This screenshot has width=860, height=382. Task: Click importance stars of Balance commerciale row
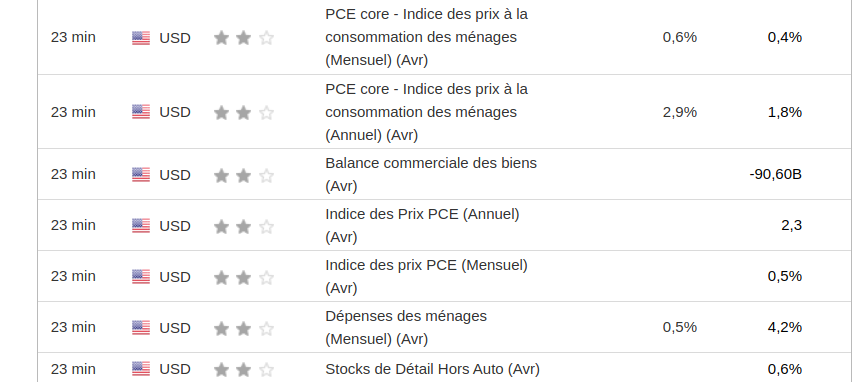coord(244,175)
